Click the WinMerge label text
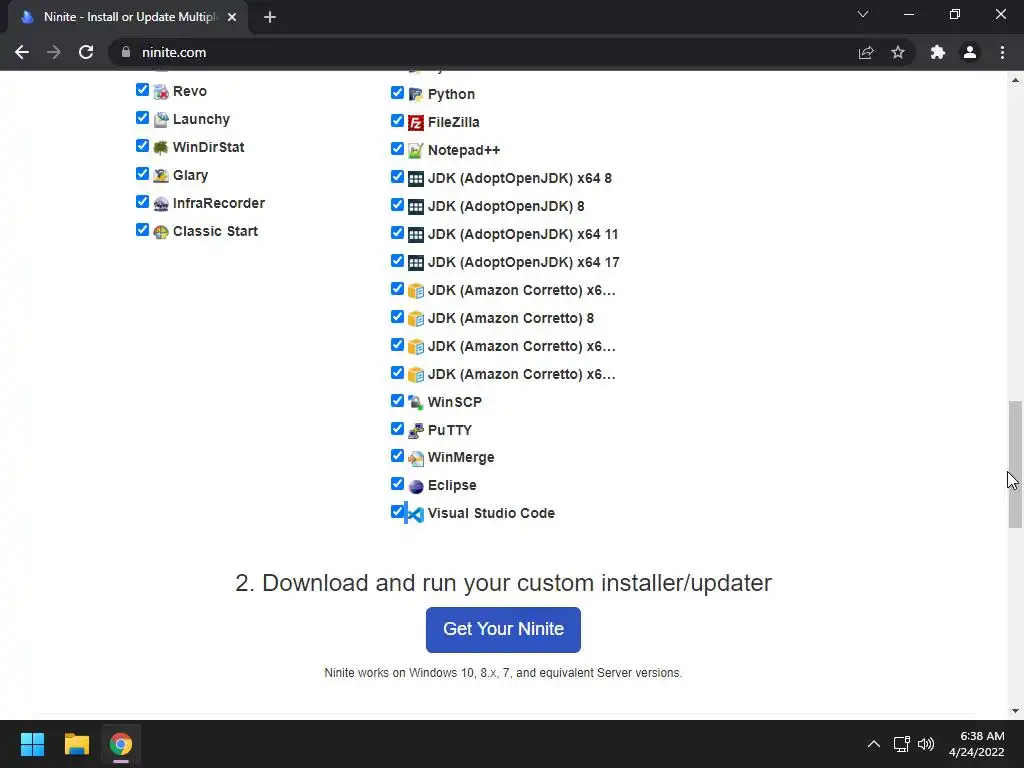Viewport: 1024px width, 768px height. [x=461, y=458]
